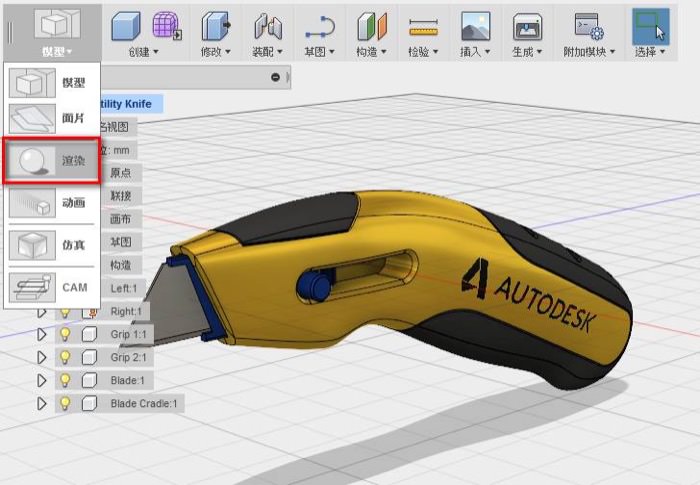Choose 面片 workspace in the dropdown list
This screenshot has width=700, height=485.
(x=52, y=118)
